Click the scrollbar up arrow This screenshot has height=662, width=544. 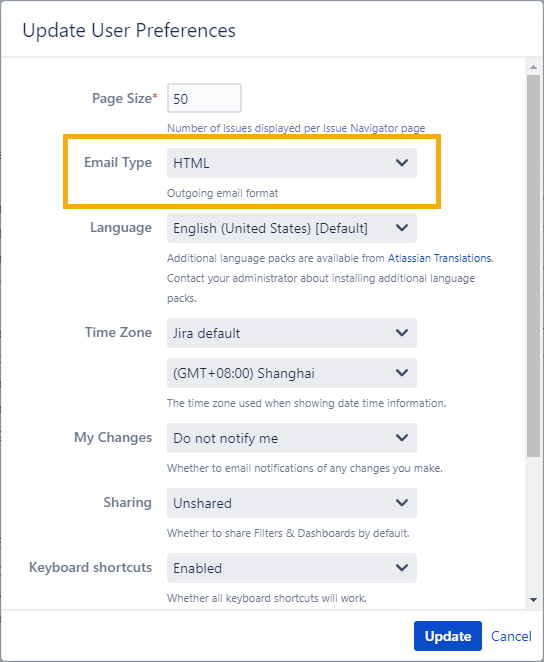pyautogui.click(x=533, y=67)
